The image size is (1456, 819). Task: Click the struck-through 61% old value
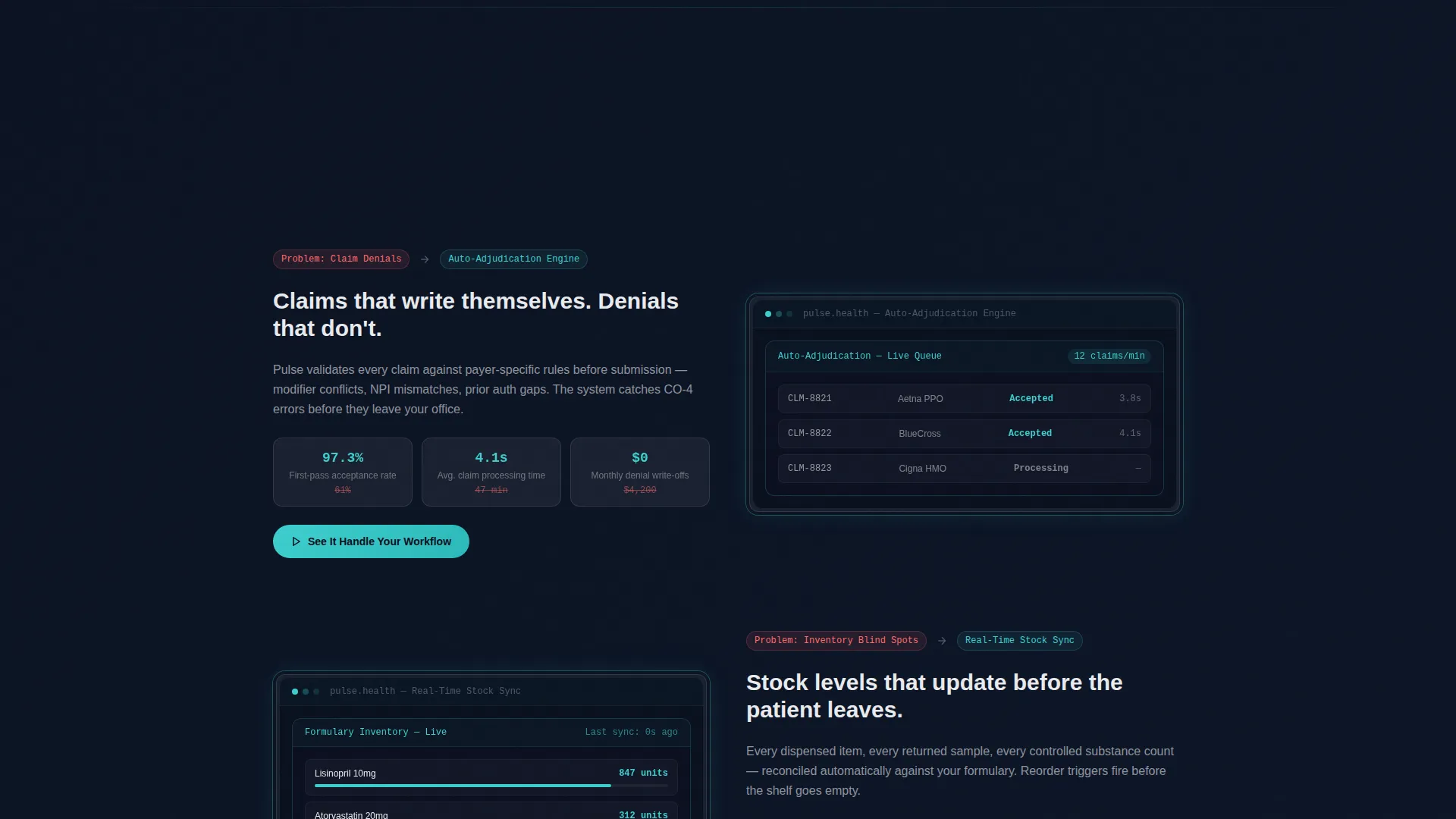pos(343,491)
